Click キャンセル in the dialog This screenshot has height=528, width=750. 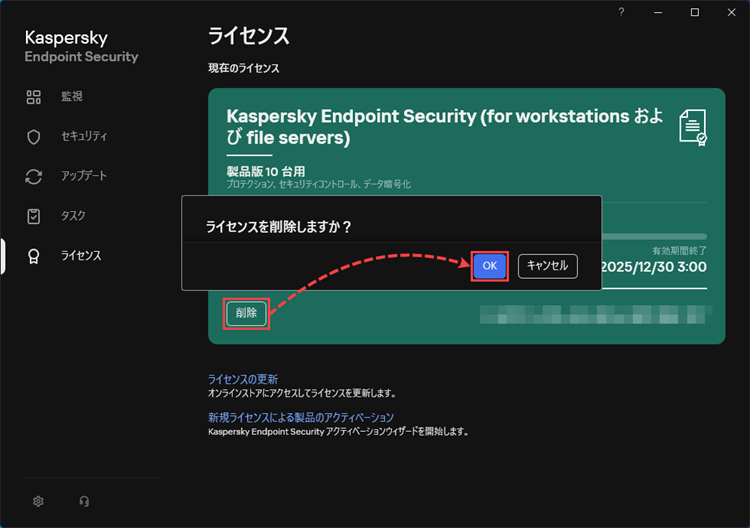(548, 266)
